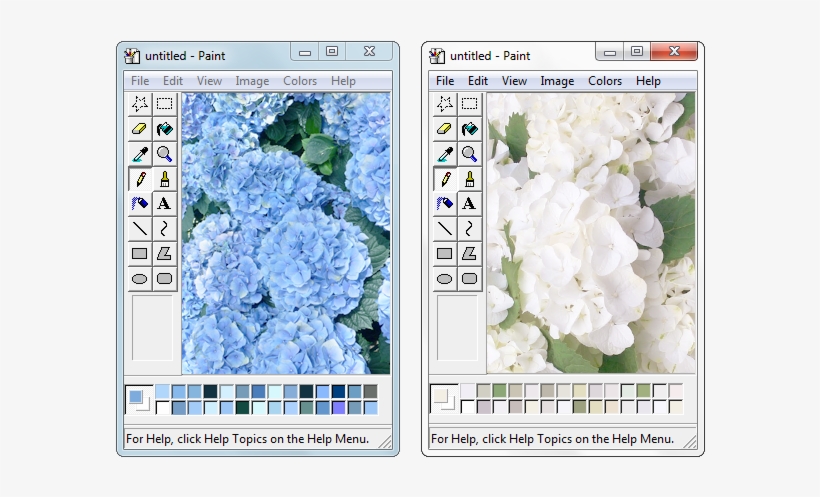This screenshot has width=820, height=497.
Task: Choose the Rectangle shape tool in the right window
Action: tap(445, 254)
